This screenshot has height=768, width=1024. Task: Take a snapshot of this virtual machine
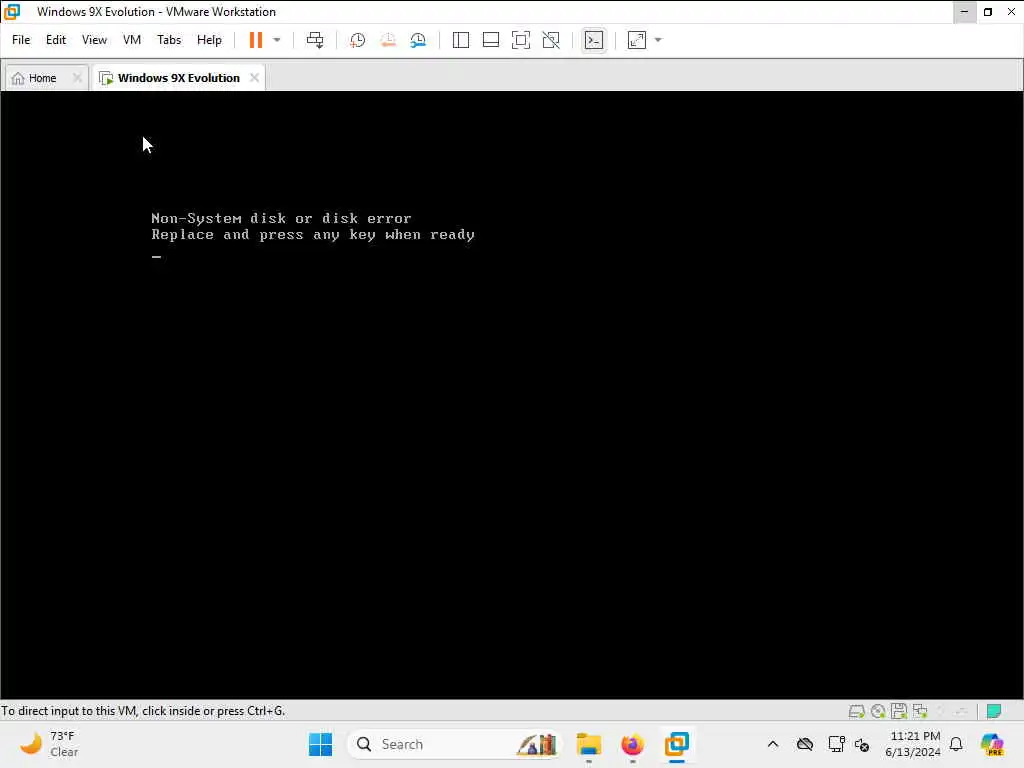357,40
